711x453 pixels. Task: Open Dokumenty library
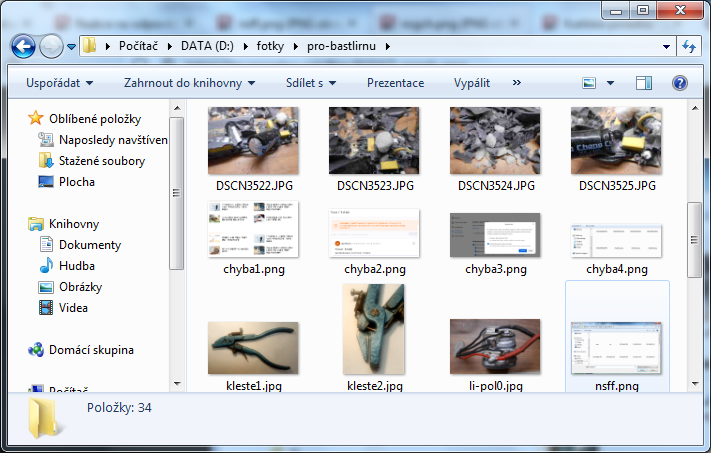(x=90, y=245)
